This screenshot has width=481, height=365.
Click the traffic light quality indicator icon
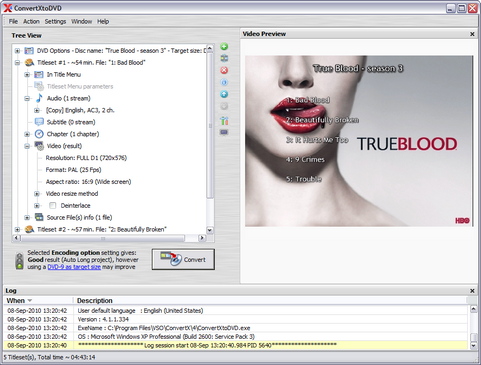click(20, 261)
